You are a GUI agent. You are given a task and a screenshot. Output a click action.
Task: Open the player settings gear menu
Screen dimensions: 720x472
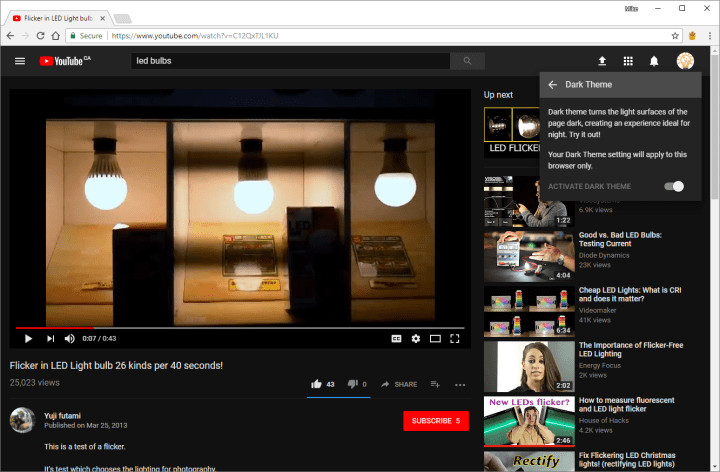point(416,338)
